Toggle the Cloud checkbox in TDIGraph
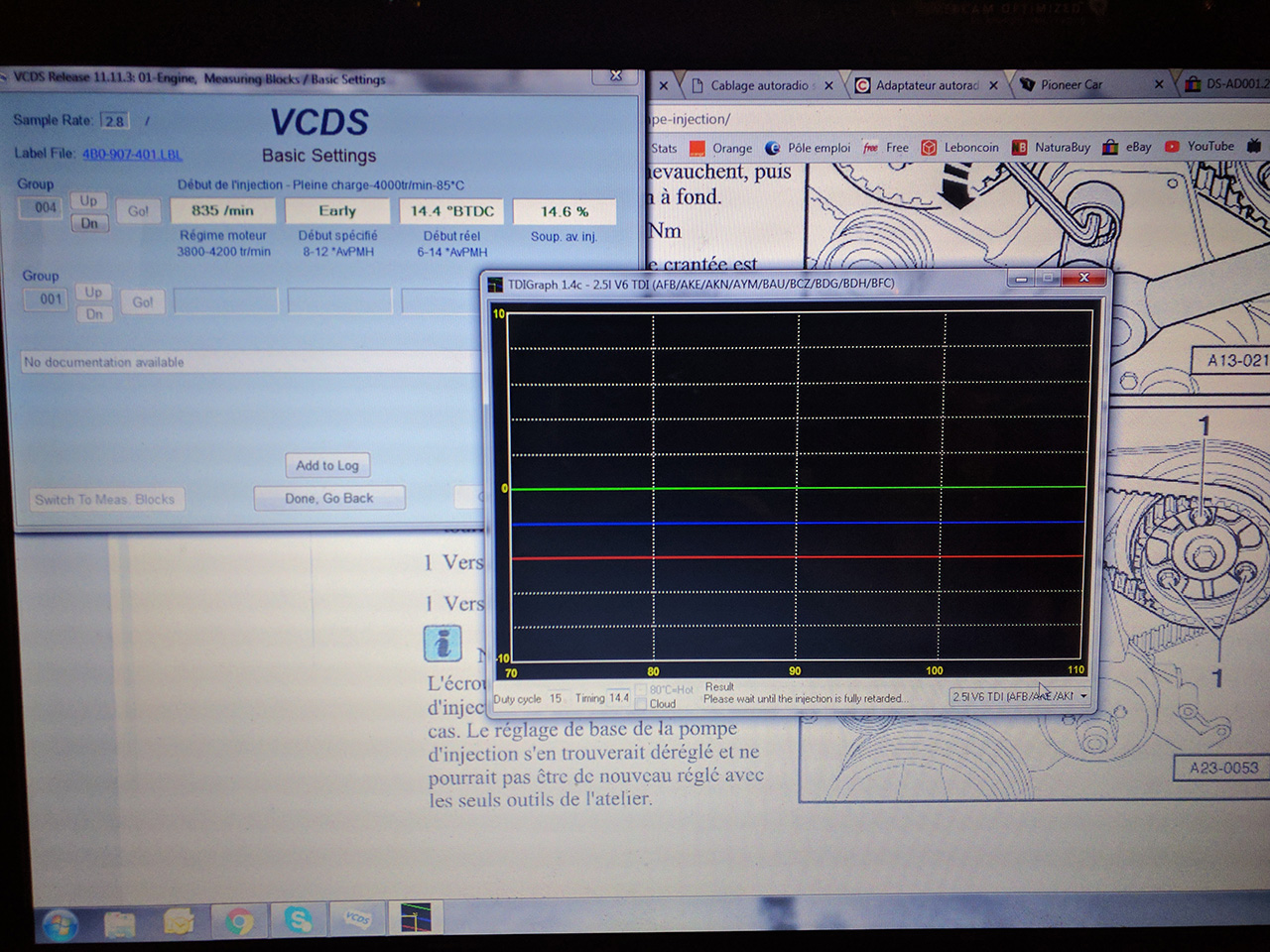1270x952 pixels. (641, 704)
